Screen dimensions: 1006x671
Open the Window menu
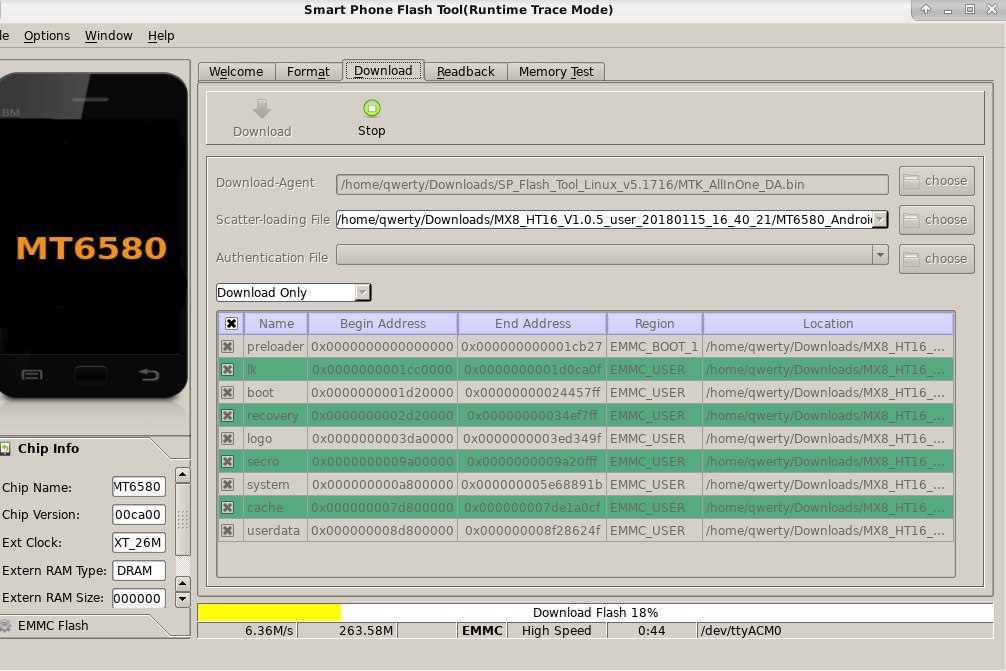[108, 36]
